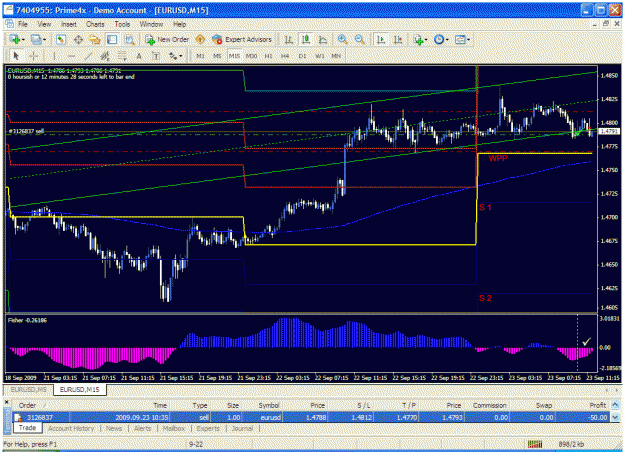Switch to M5 timeframe

(x=217, y=56)
